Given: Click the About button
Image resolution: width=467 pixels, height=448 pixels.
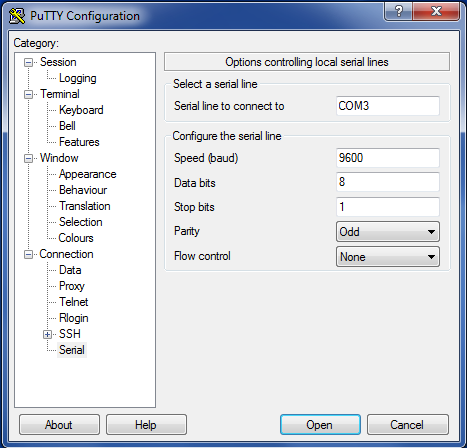Looking at the screenshot, I should tap(59, 425).
